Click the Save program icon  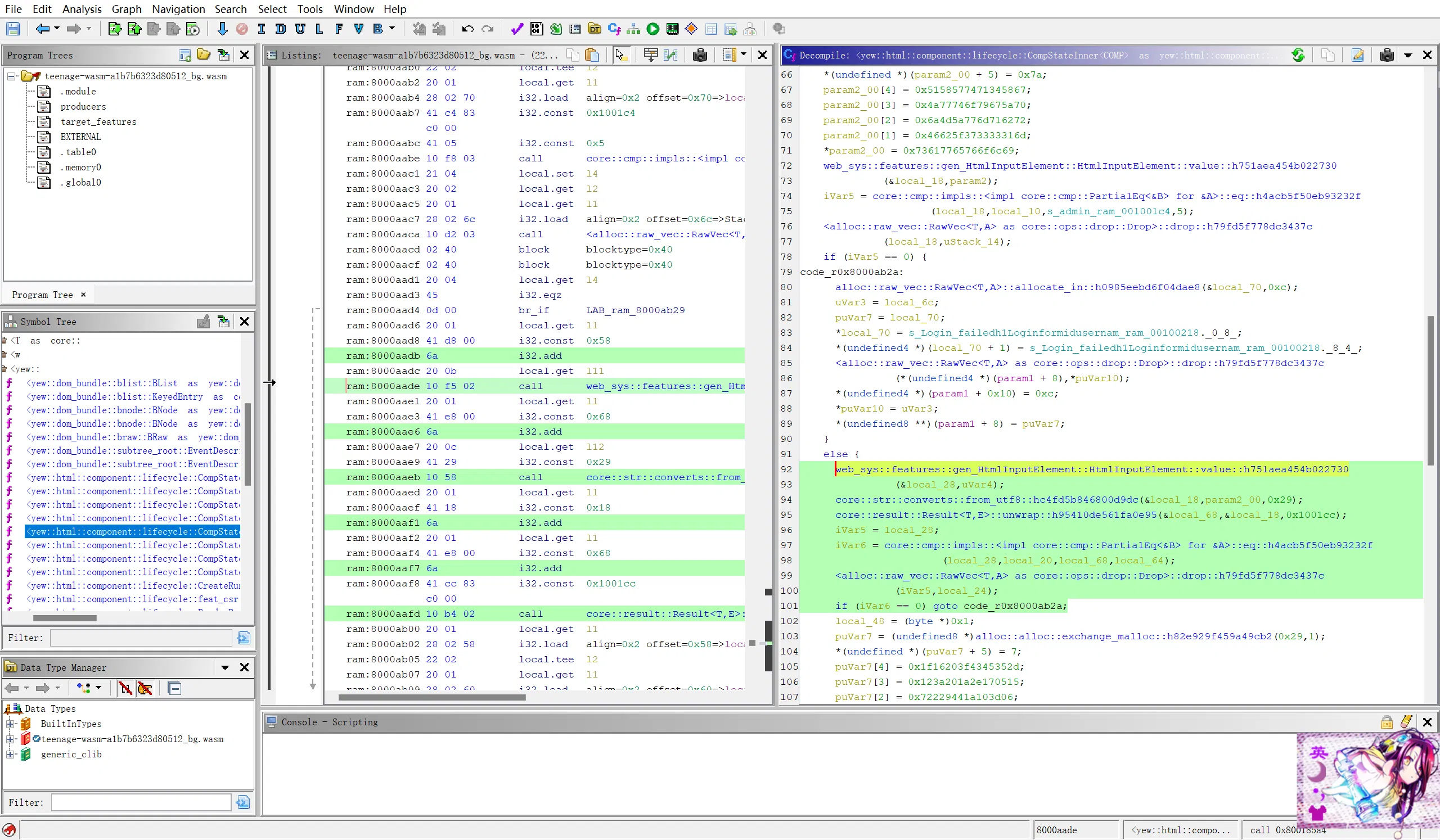(x=13, y=29)
